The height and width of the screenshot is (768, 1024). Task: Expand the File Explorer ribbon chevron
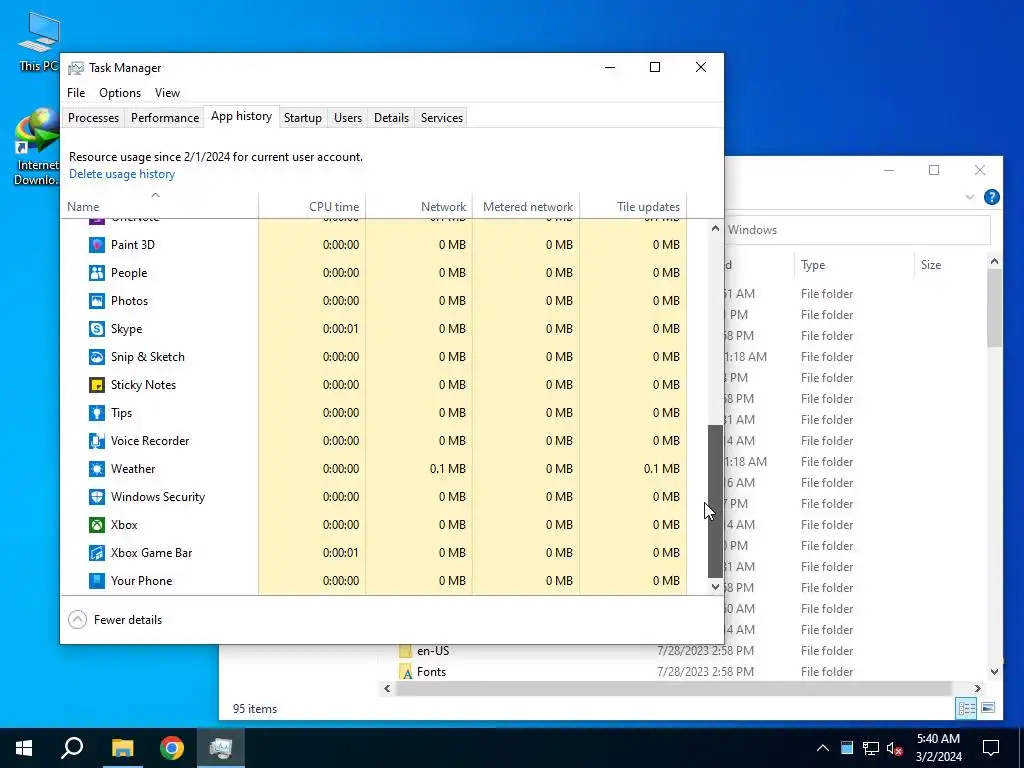(x=970, y=197)
